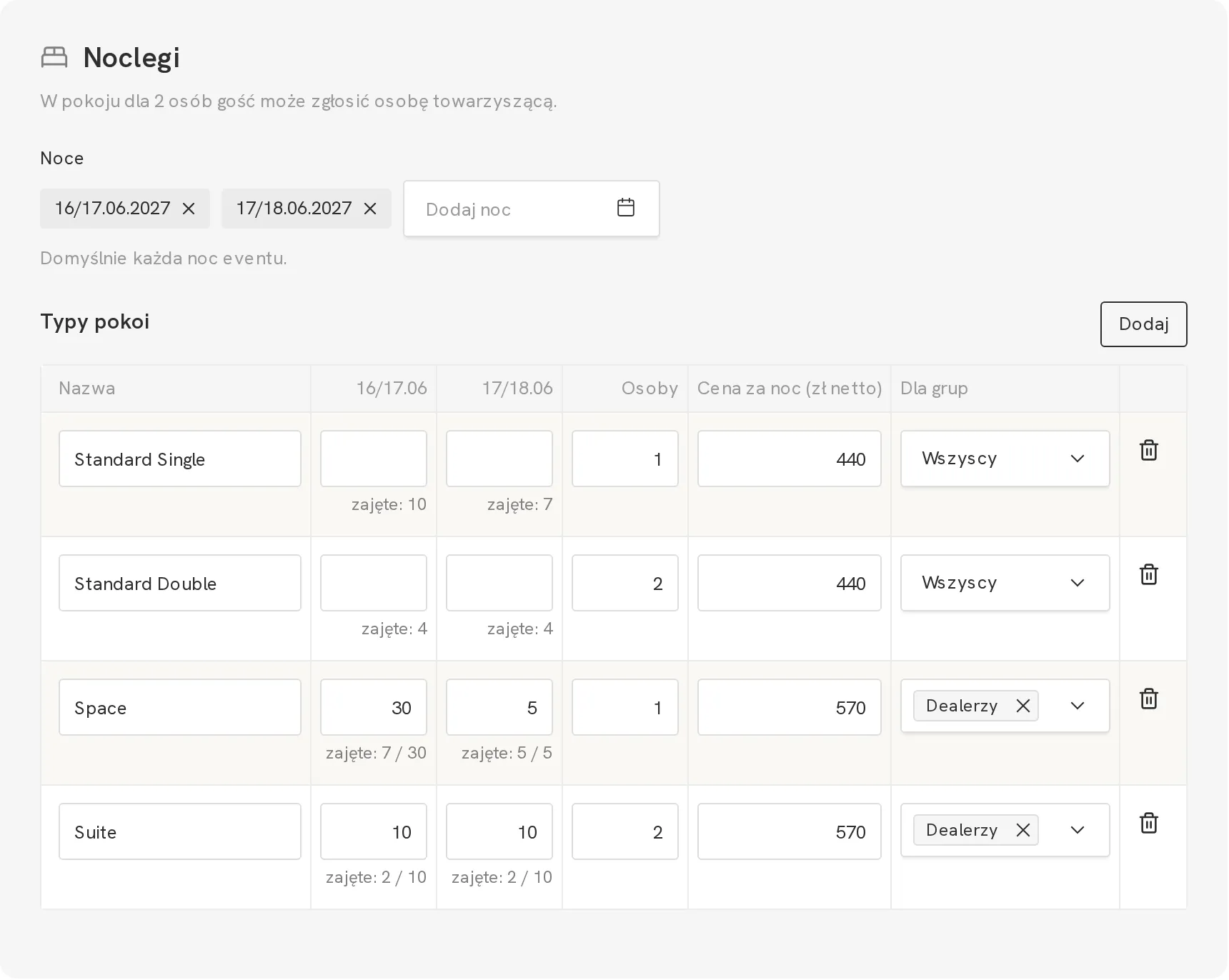The image size is (1229, 980).
Task: Open group dropdown chevron in Suite row
Action: point(1078,830)
